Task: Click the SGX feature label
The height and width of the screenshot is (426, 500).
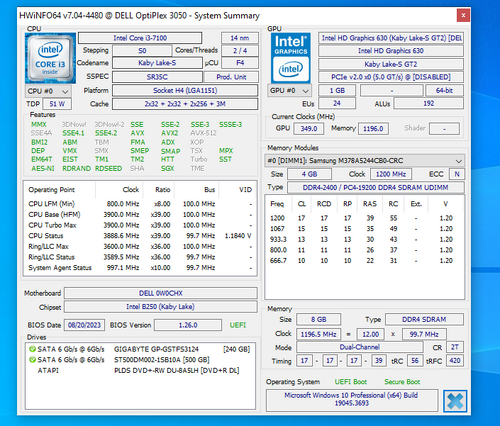Action: [x=167, y=169]
